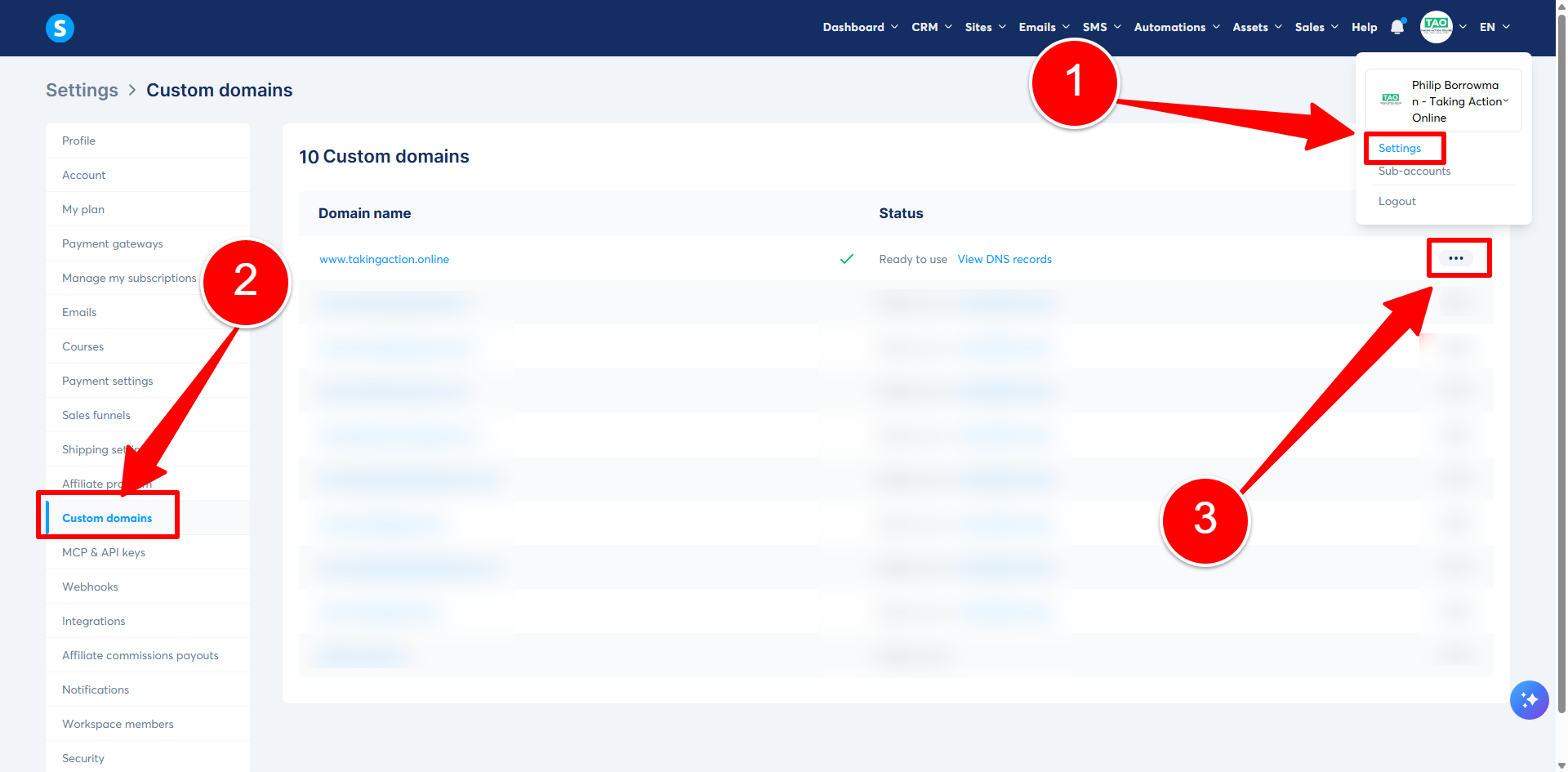Go to Settings breadcrumb
This screenshot has height=772, width=1568.
(82, 90)
